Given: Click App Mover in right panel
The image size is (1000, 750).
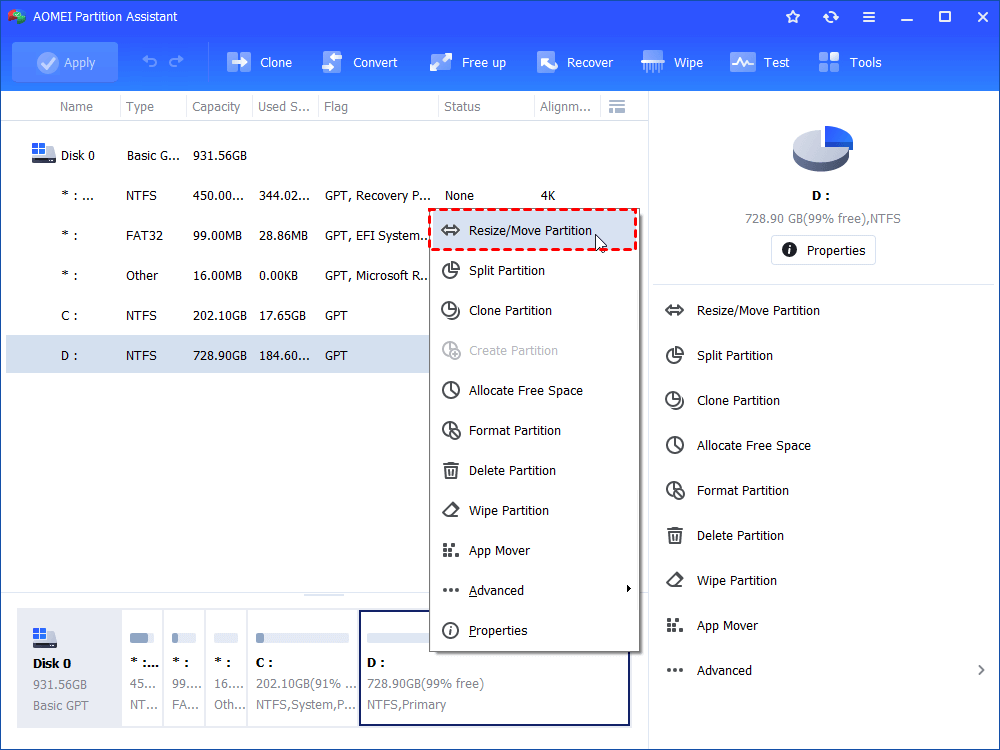Looking at the screenshot, I should point(712,626).
